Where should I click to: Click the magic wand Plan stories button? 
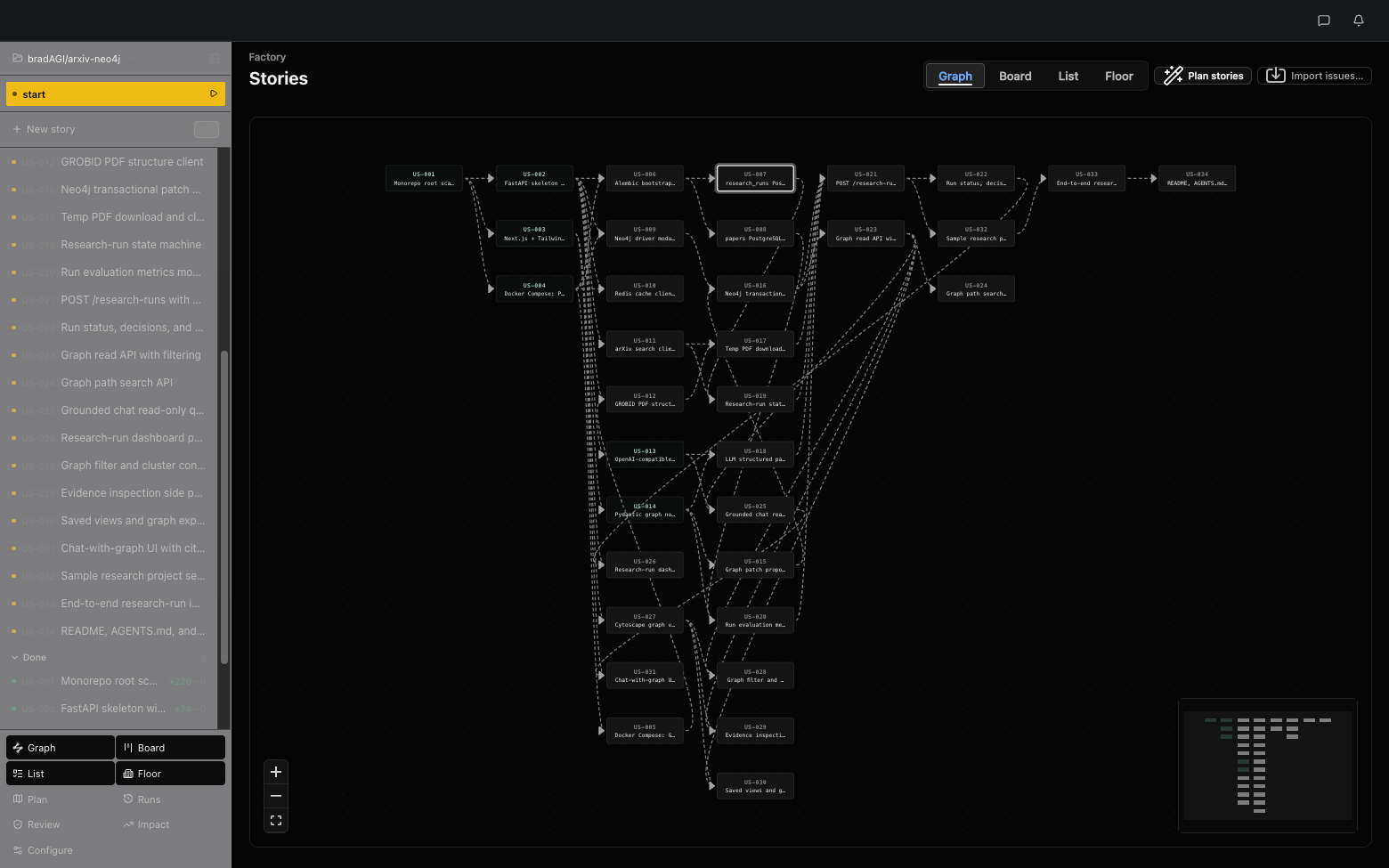(x=1203, y=76)
